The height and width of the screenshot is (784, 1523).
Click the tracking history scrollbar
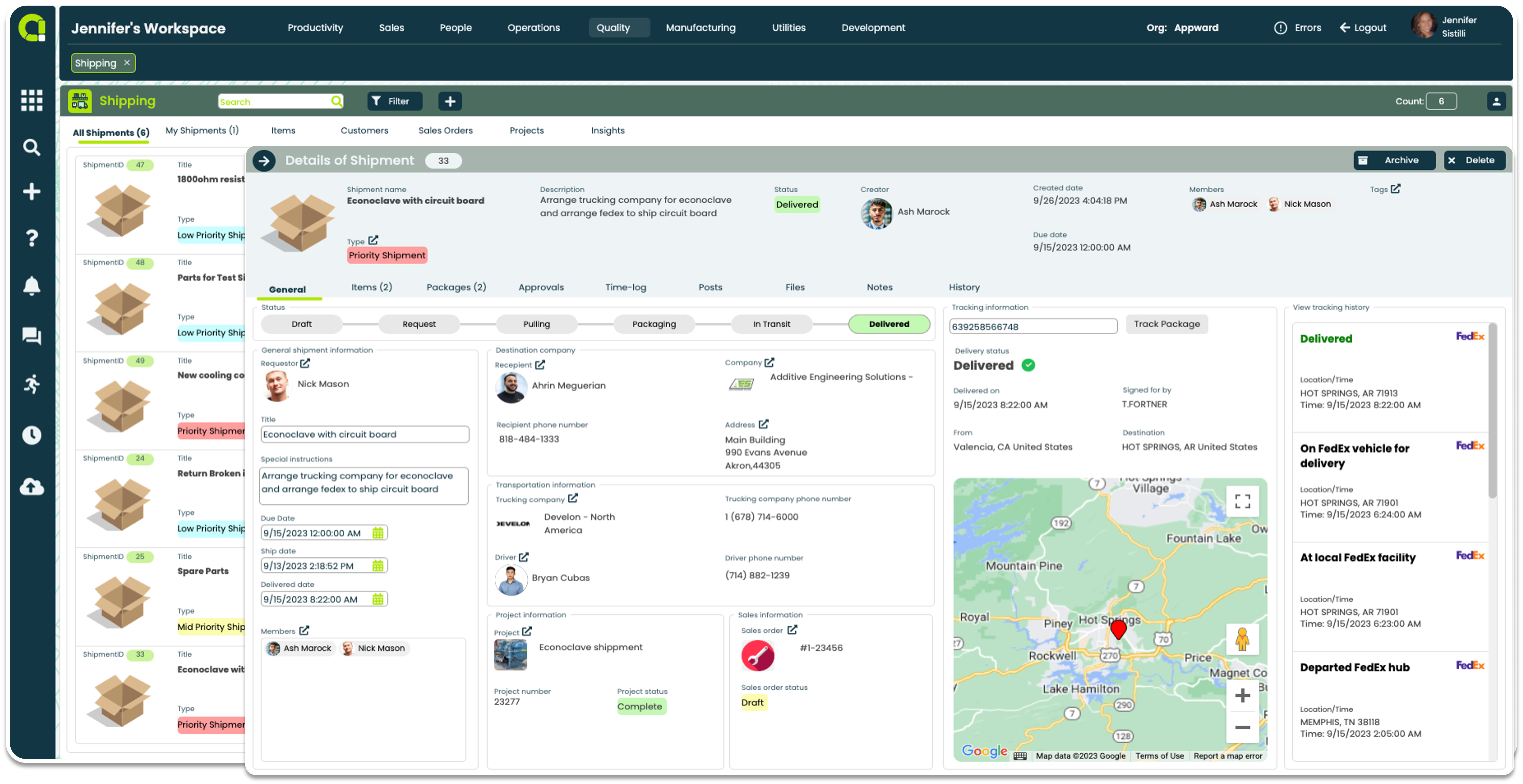coord(1492,411)
